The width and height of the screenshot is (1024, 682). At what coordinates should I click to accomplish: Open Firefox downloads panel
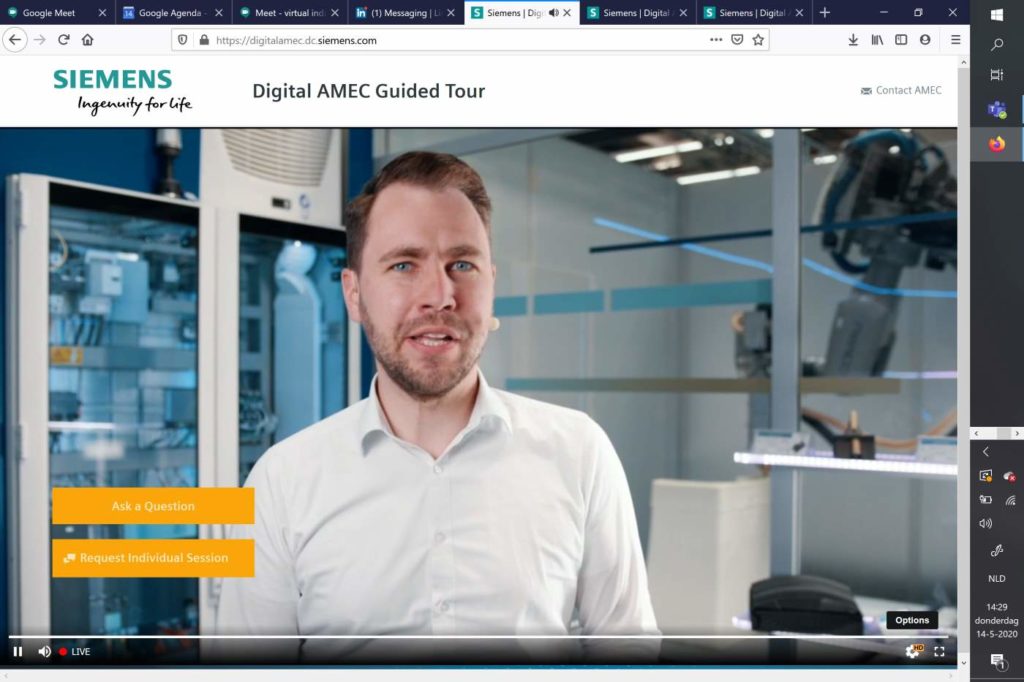(x=853, y=40)
